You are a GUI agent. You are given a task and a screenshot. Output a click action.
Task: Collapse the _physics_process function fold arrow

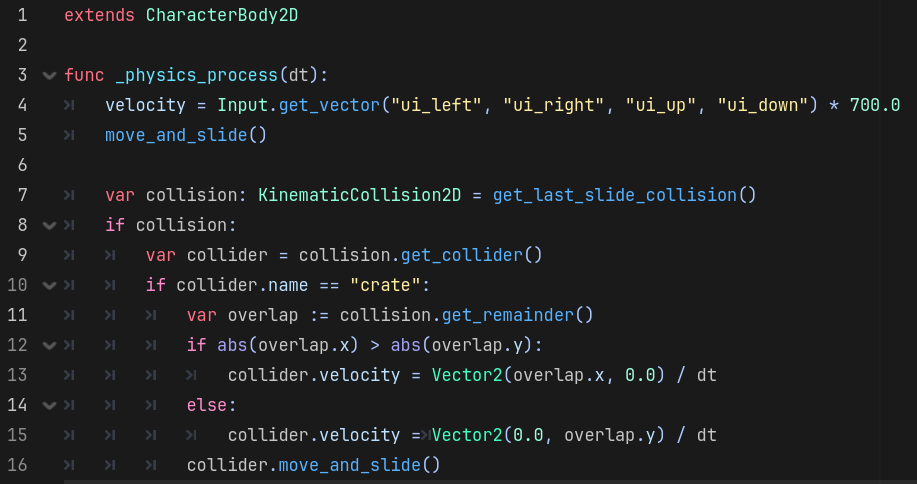click(49, 75)
